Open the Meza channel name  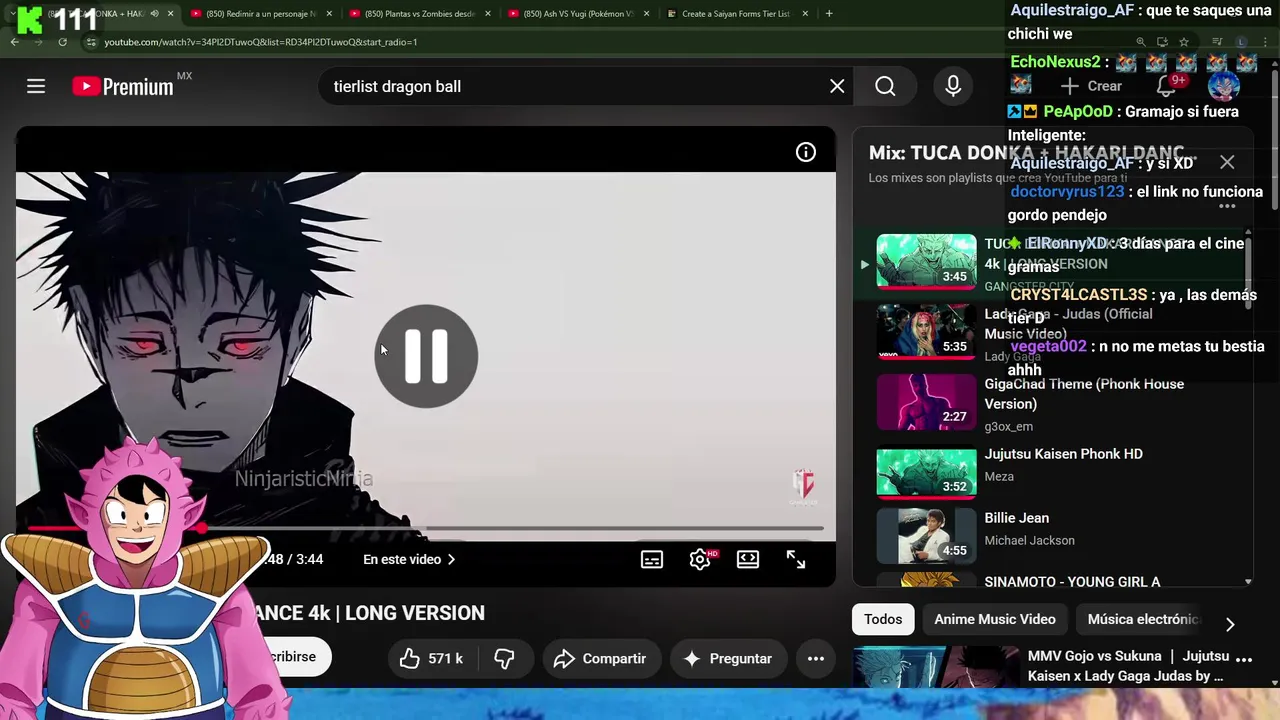point(999,477)
